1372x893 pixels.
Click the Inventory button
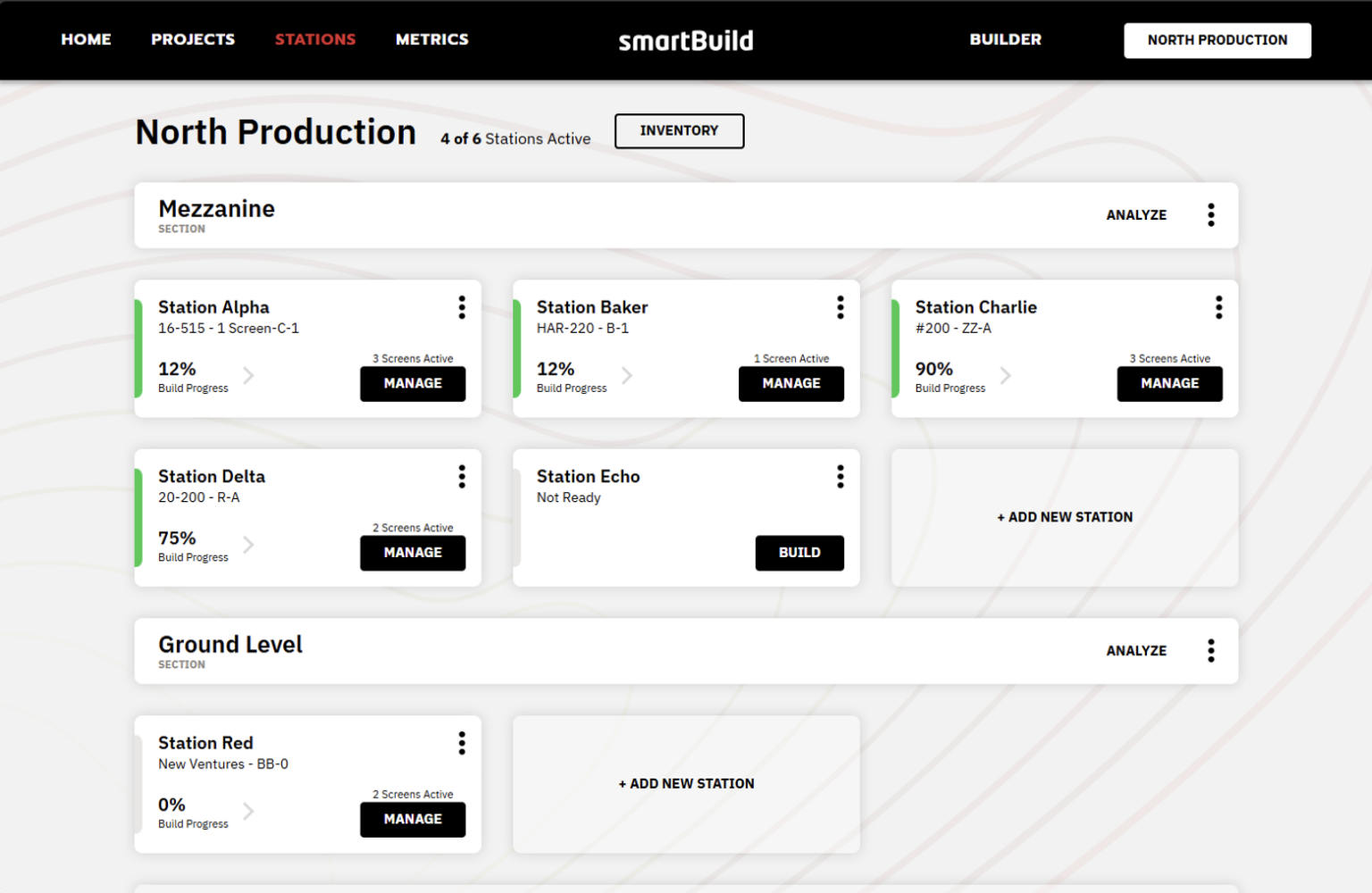tap(679, 131)
